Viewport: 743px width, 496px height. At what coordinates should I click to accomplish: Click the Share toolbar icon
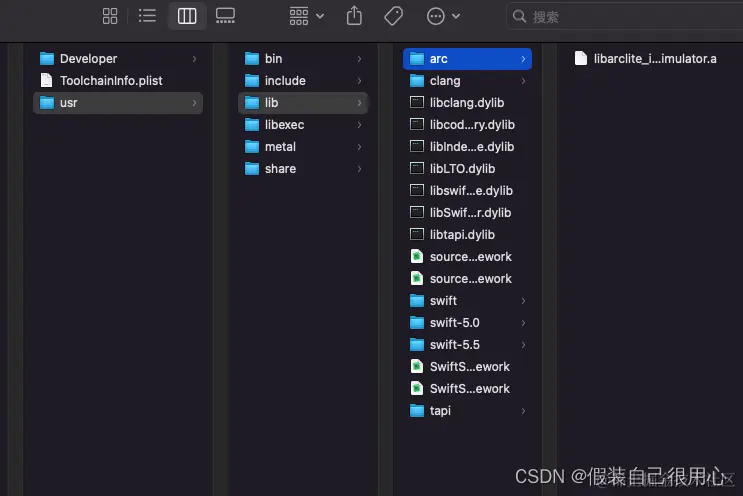(354, 16)
